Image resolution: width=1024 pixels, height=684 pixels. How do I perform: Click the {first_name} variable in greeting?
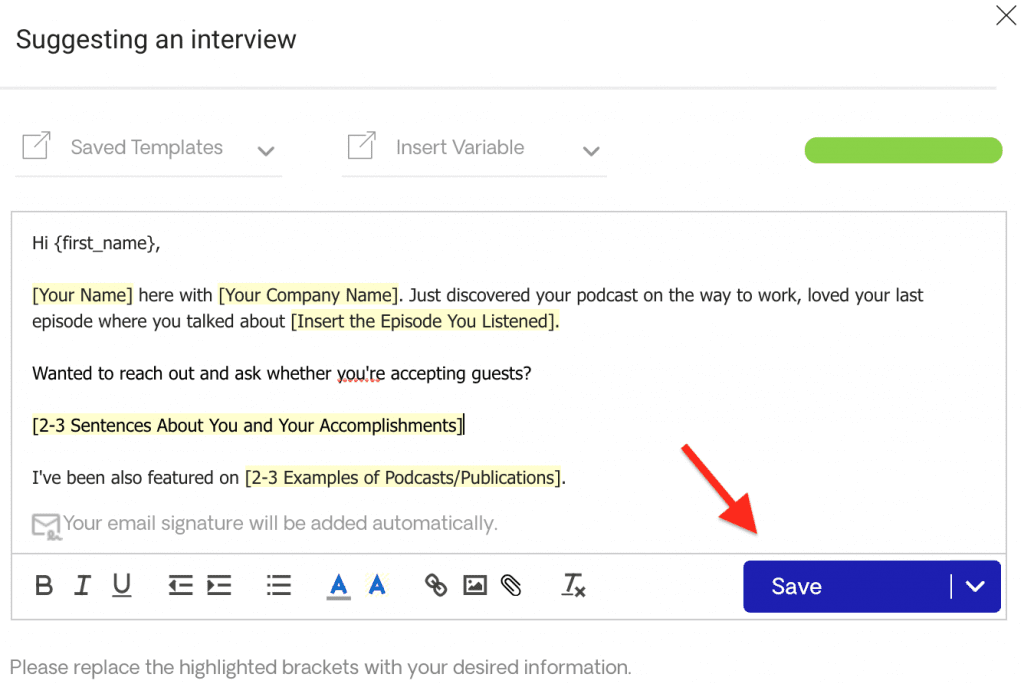pos(104,244)
